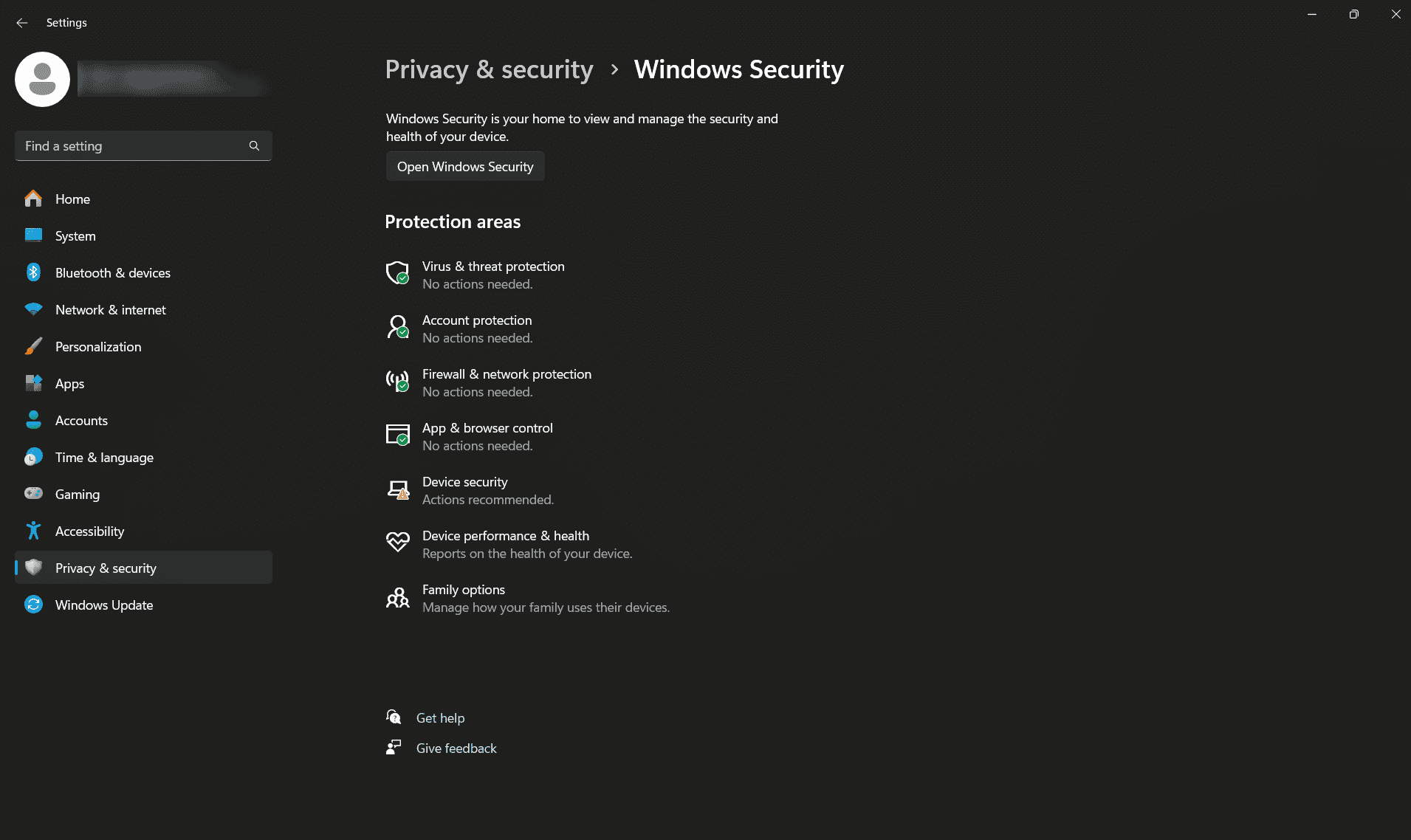Click the Device performance & health heart icon
This screenshot has height=840, width=1411.
(x=398, y=543)
